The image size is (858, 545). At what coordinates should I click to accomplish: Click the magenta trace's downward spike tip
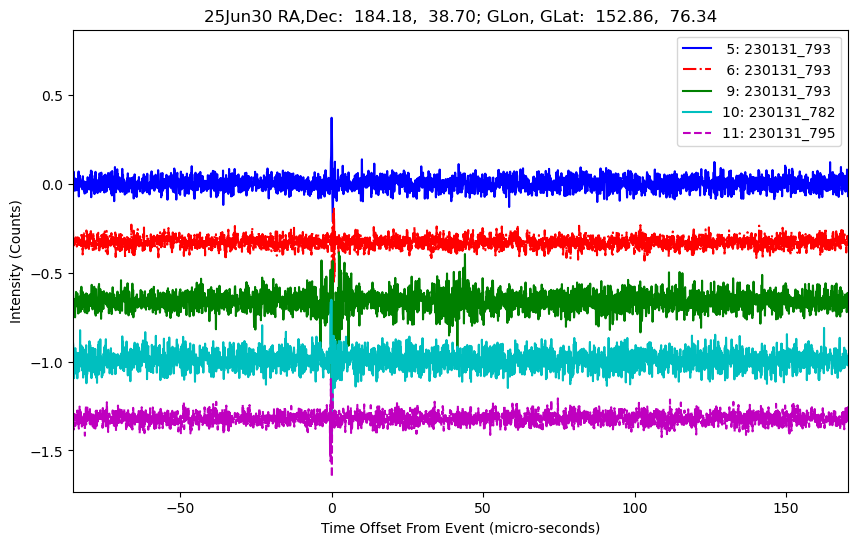pyautogui.click(x=331, y=473)
